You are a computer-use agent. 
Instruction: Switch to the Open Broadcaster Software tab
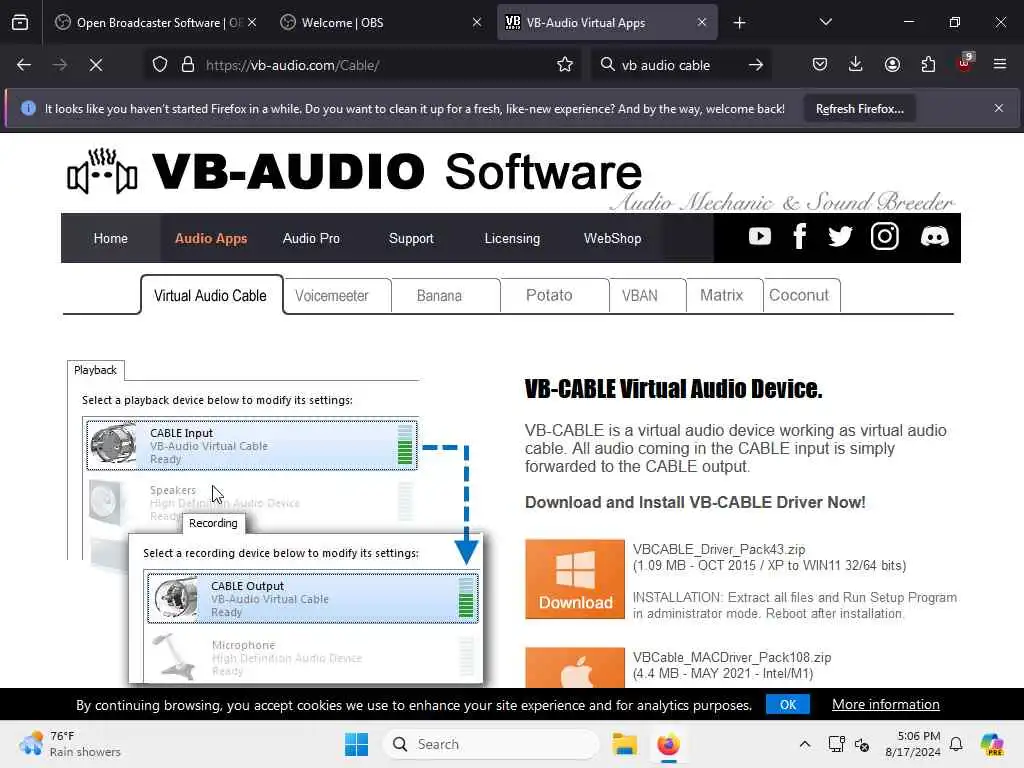[x=155, y=23]
